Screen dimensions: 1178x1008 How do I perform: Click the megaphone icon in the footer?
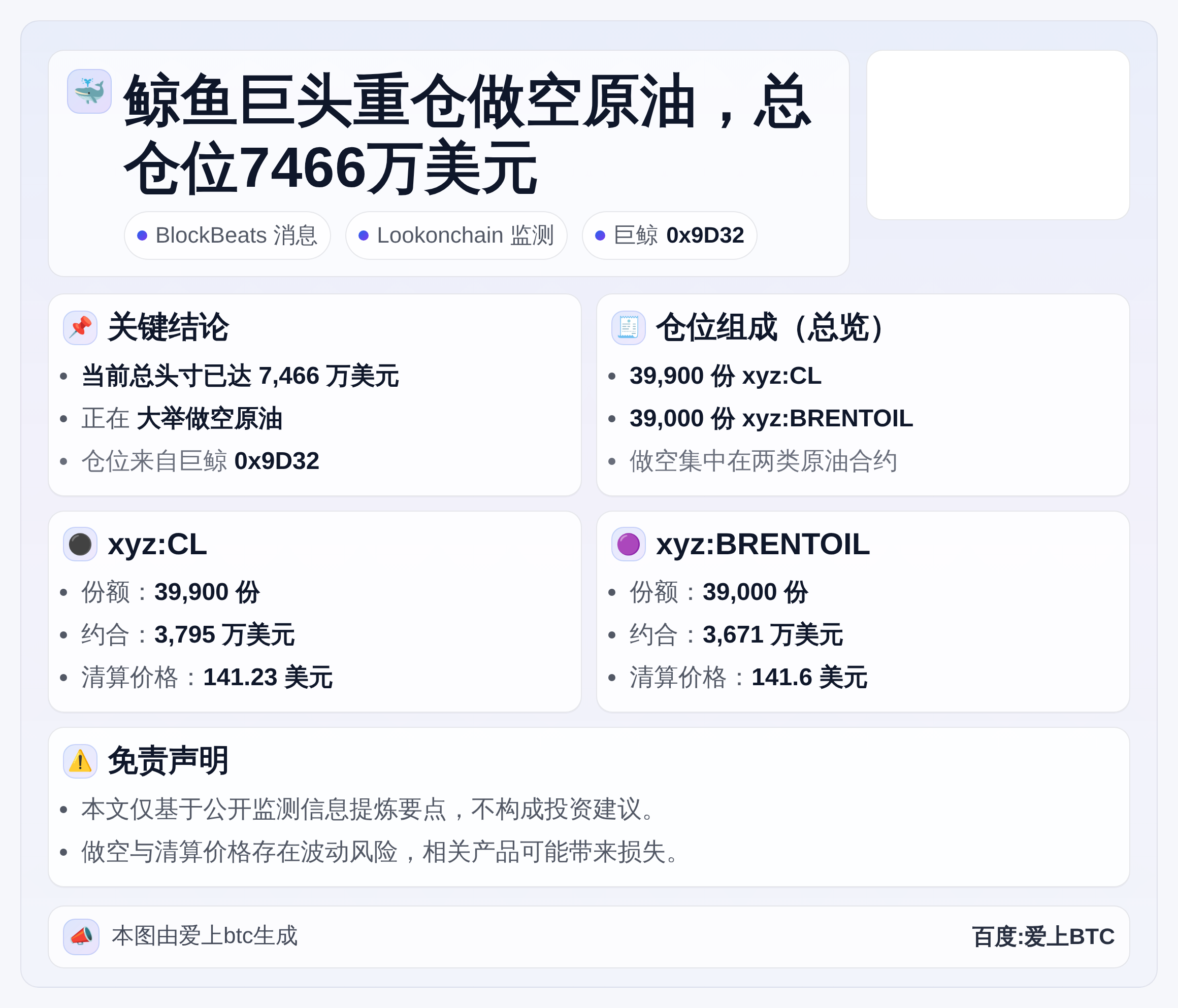81,937
